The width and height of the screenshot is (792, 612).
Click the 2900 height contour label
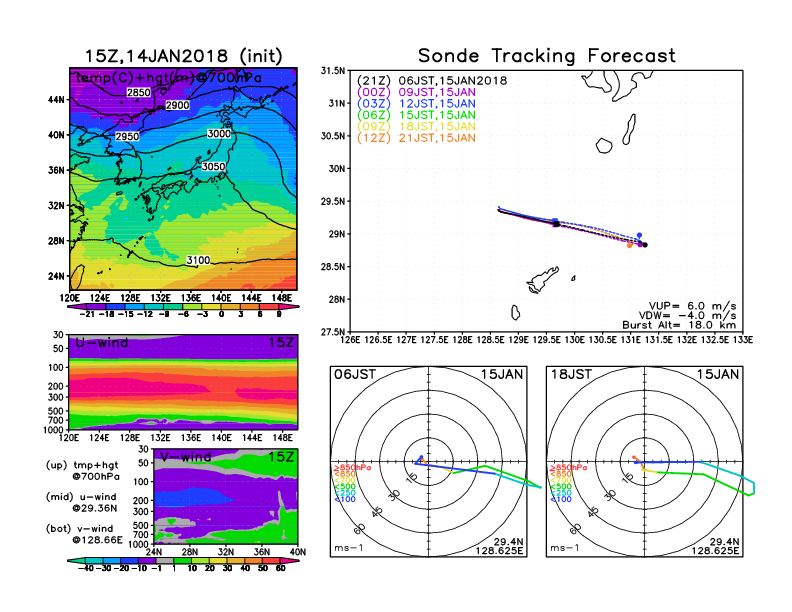(x=177, y=105)
